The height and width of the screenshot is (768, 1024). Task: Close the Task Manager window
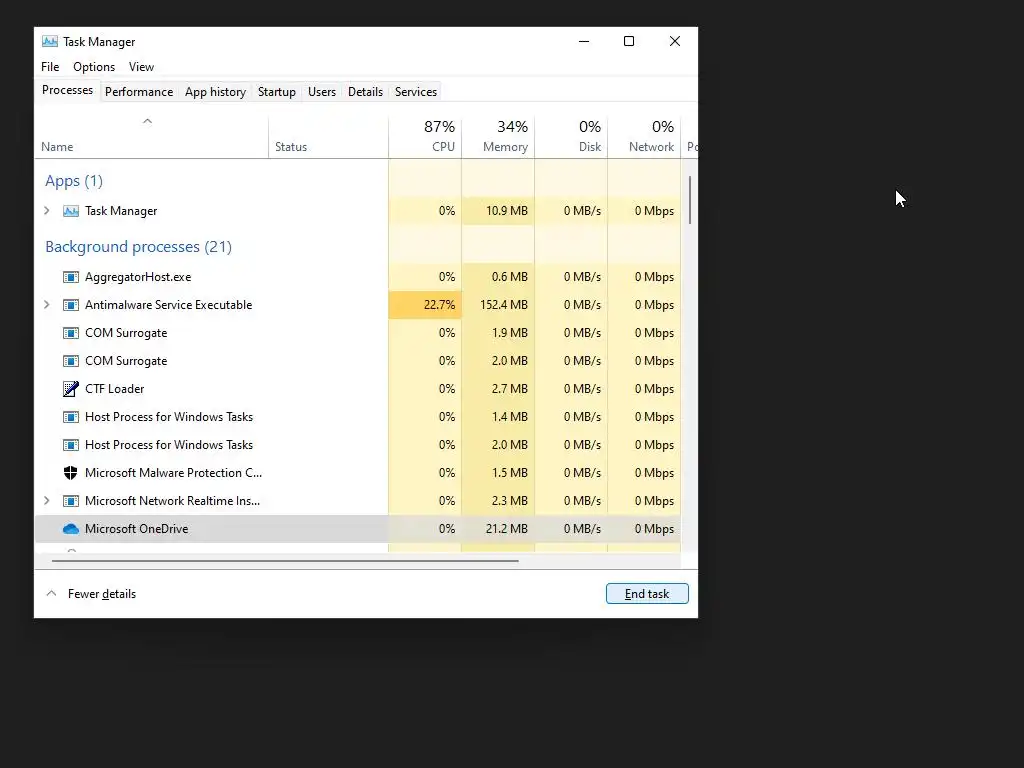[675, 41]
